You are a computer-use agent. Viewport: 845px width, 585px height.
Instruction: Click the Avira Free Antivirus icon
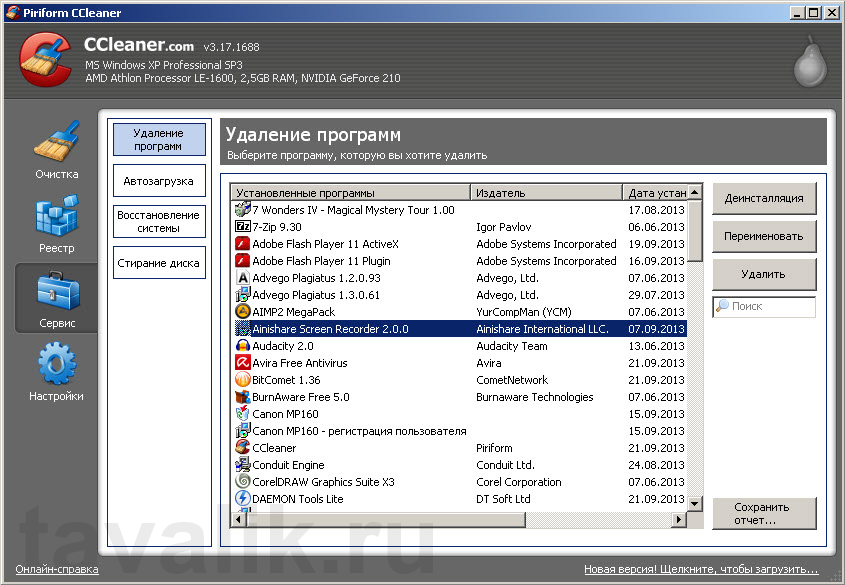pyautogui.click(x=243, y=363)
